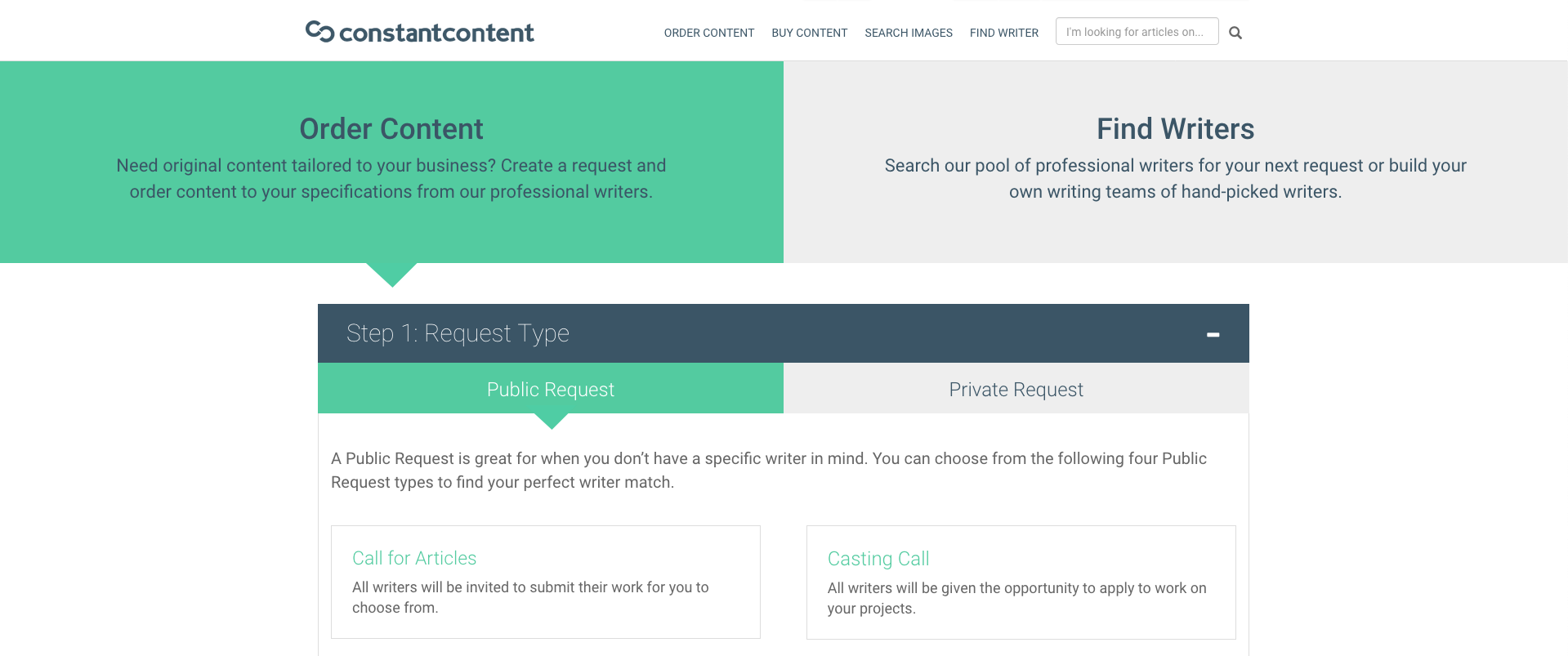1568x656 pixels.
Task: Switch to the Public Request tab
Action: [550, 390]
